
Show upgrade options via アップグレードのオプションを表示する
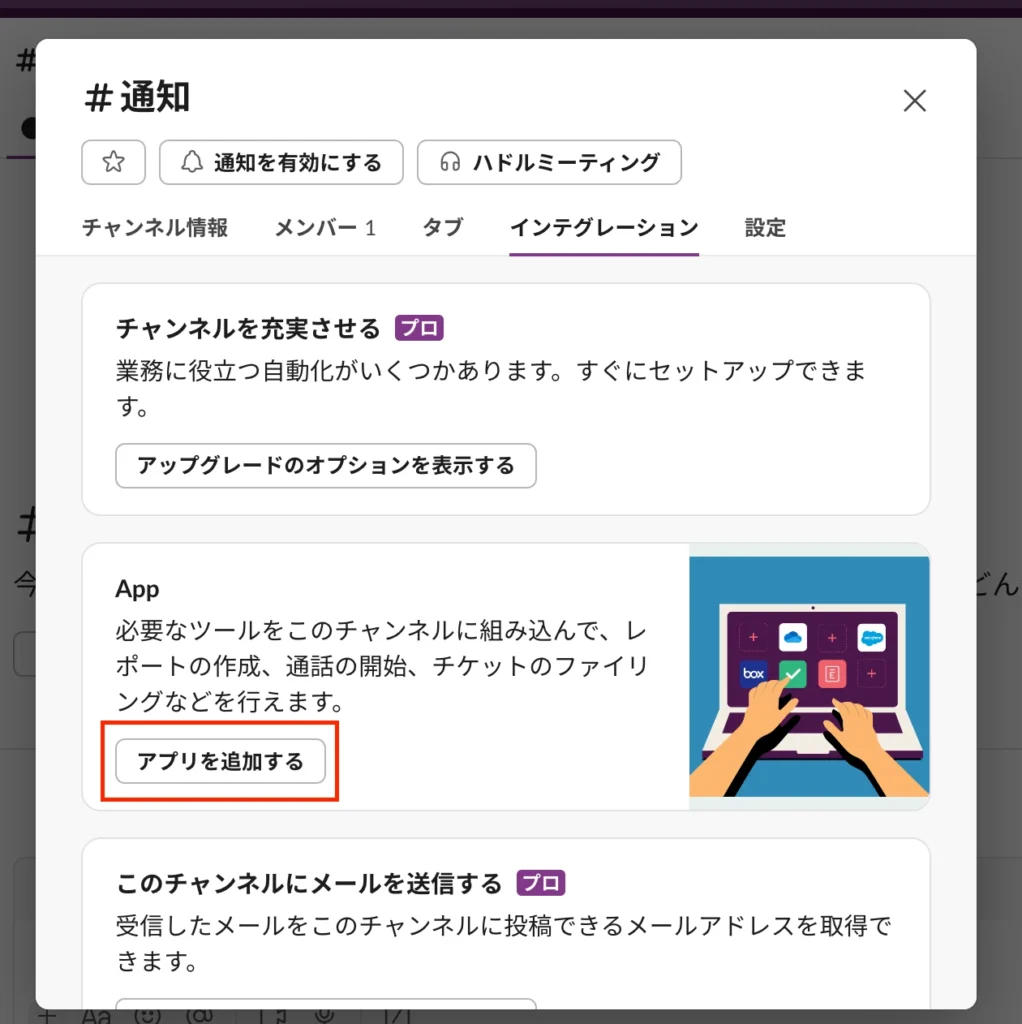[x=326, y=465]
